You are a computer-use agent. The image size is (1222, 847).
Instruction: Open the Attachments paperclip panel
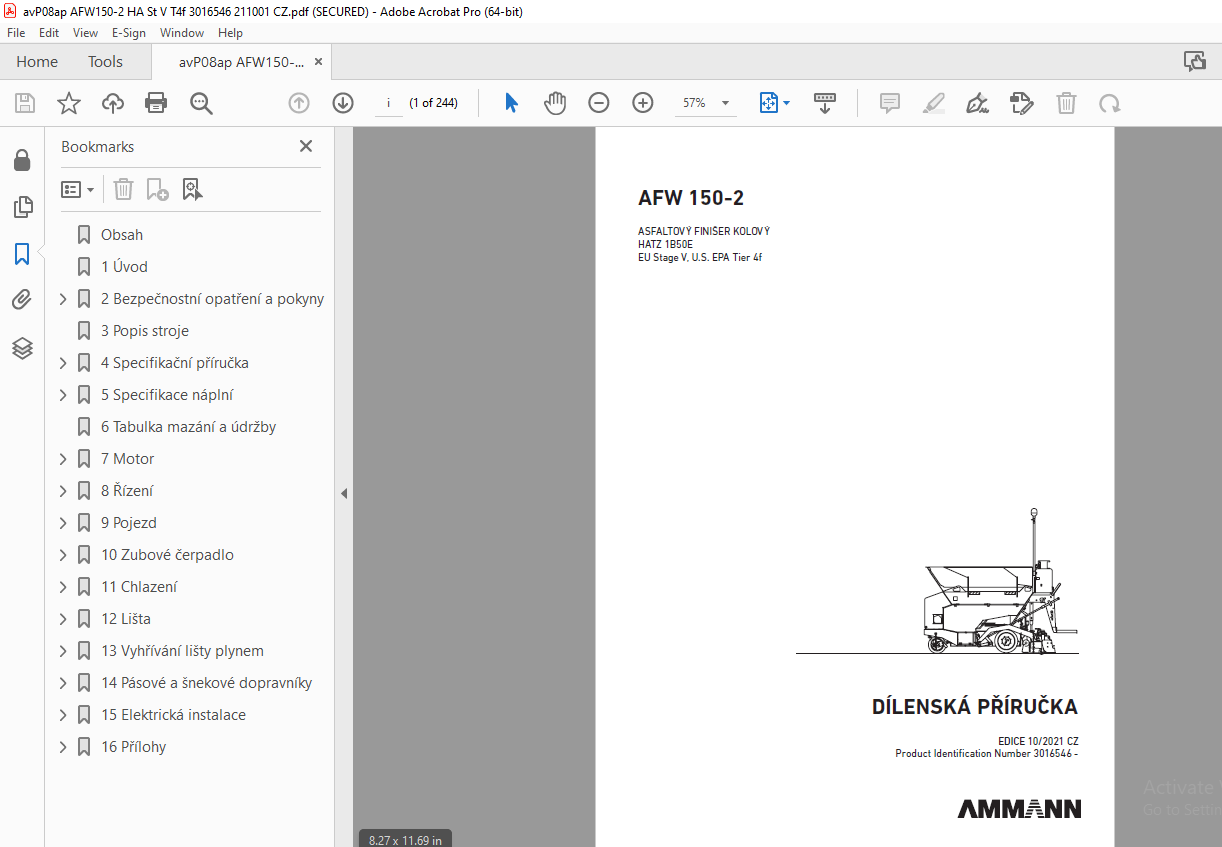(x=22, y=299)
